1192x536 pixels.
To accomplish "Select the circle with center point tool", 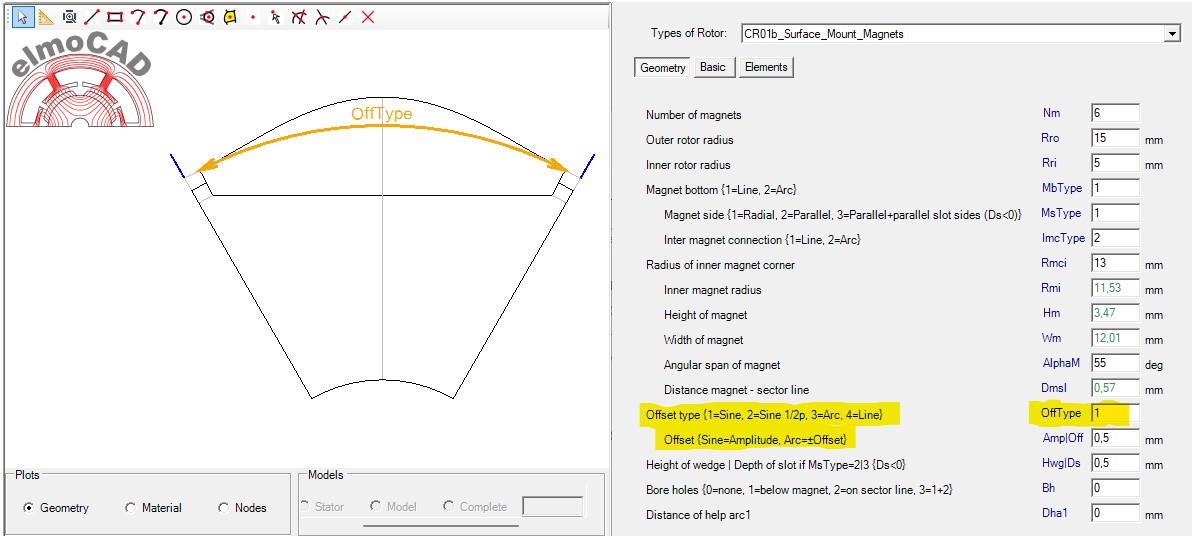I will 184,16.
